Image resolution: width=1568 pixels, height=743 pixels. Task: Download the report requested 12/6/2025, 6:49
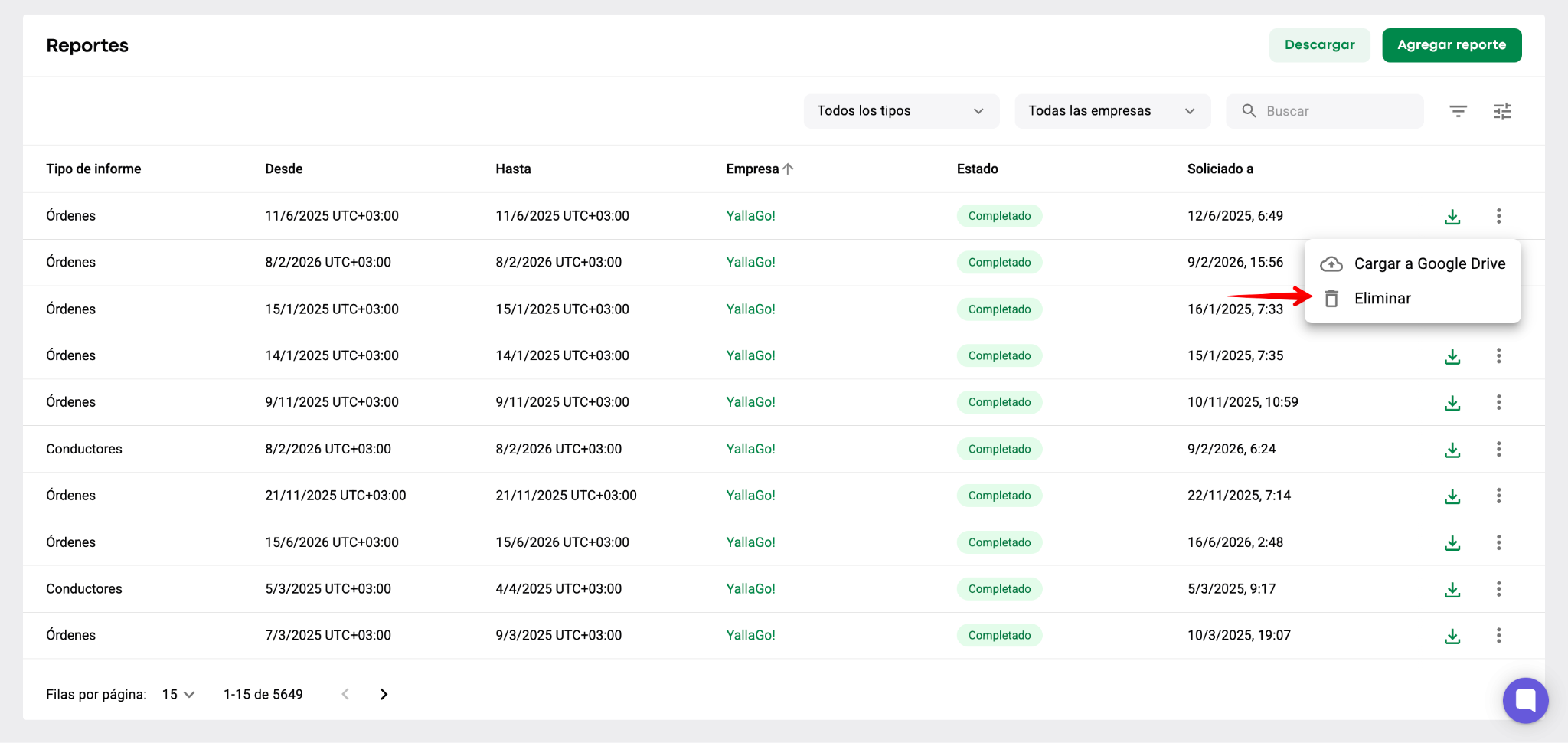(1452, 217)
